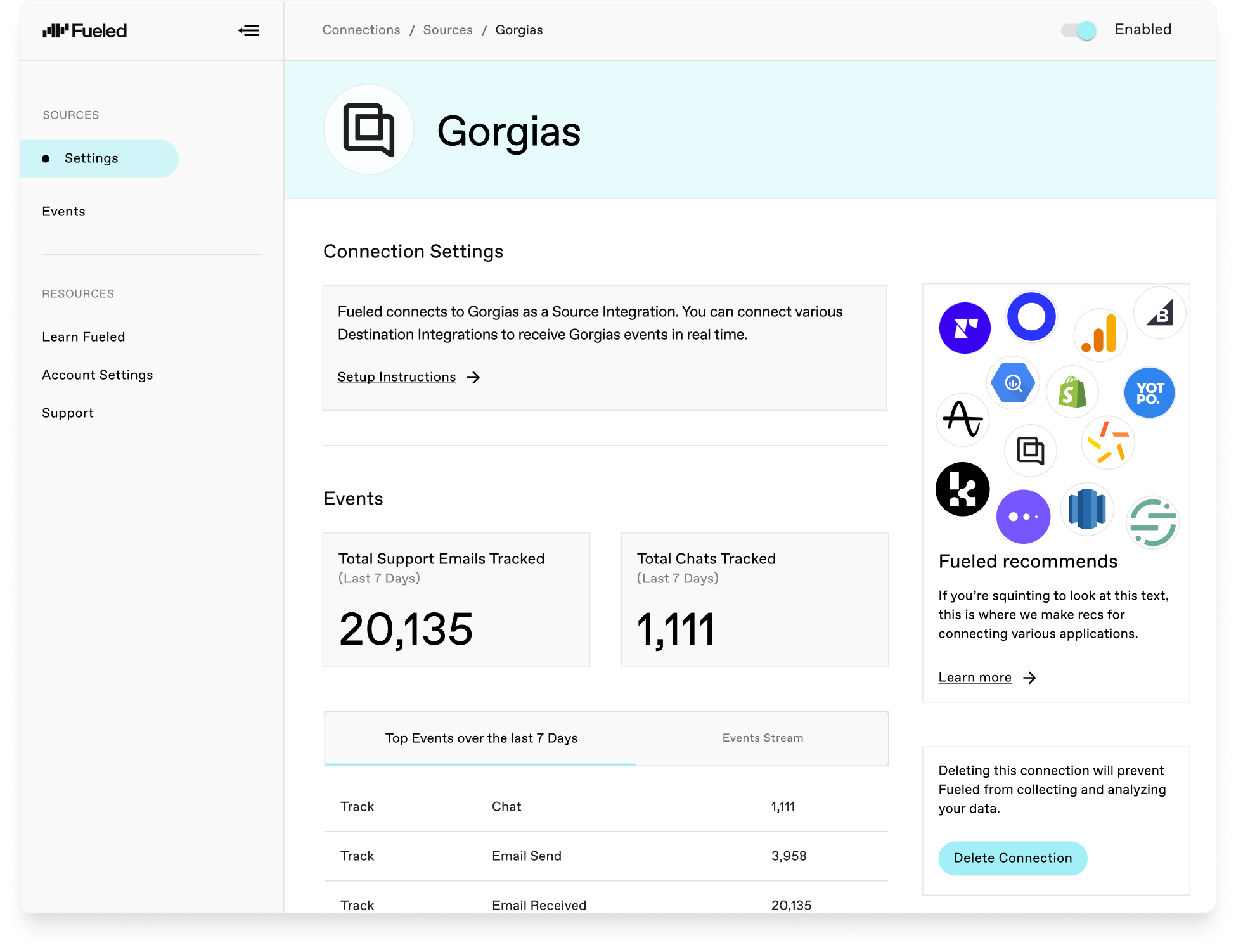Click the Google Analytics bar chart icon
1236x952 pixels.
tap(1100, 334)
